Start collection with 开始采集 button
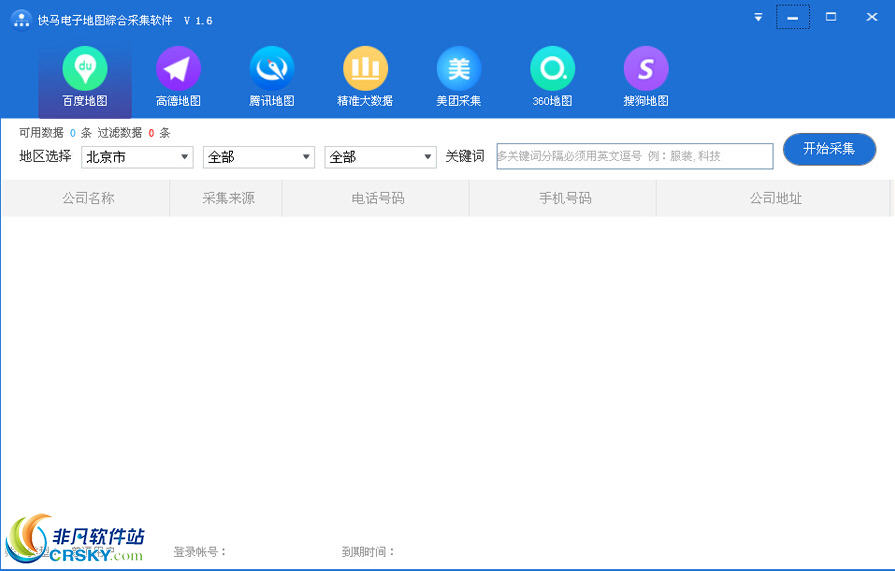This screenshot has height=571, width=895. coord(829,149)
